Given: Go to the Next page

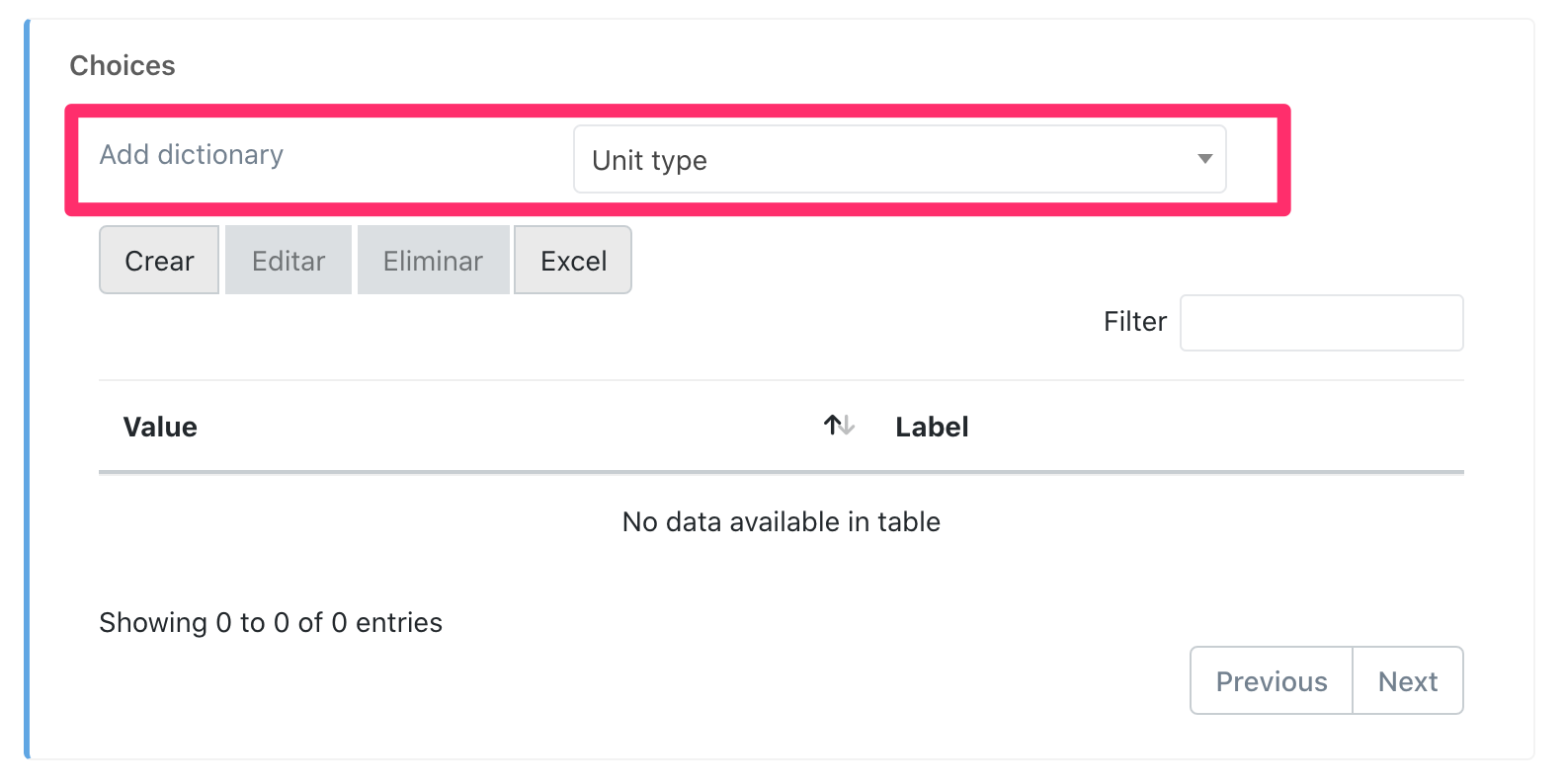Looking at the screenshot, I should click(x=1407, y=681).
